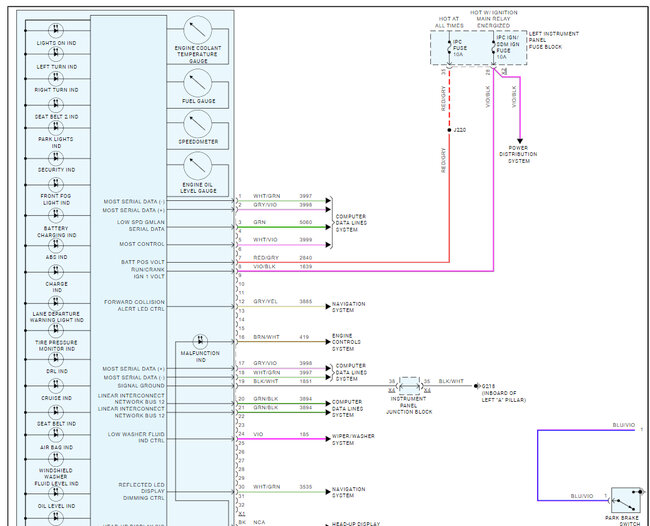
Task: Click the arrowhead pointing to Power Distribution System
Action: 520,141
